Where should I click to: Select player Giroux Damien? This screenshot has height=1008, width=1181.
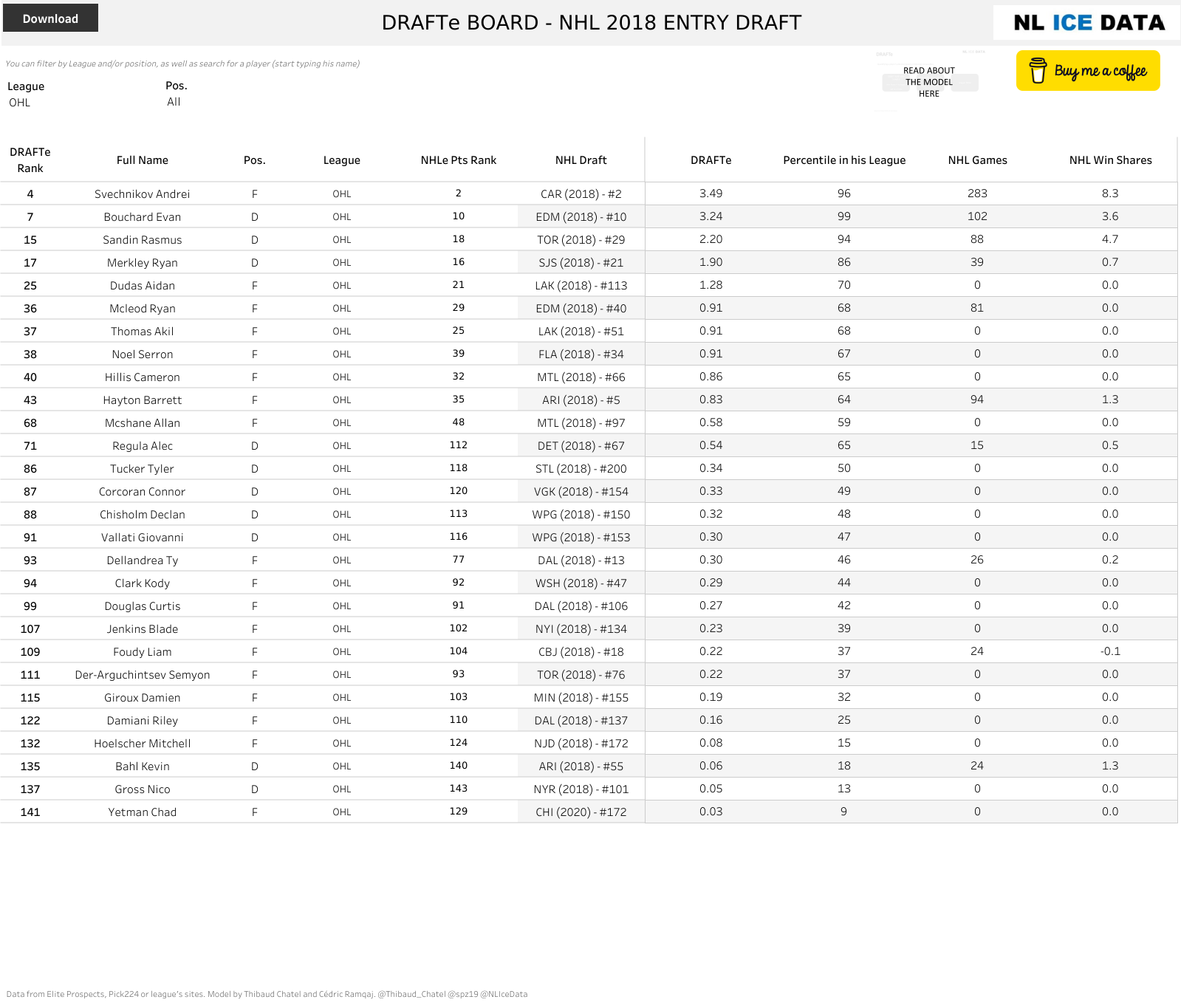click(143, 698)
